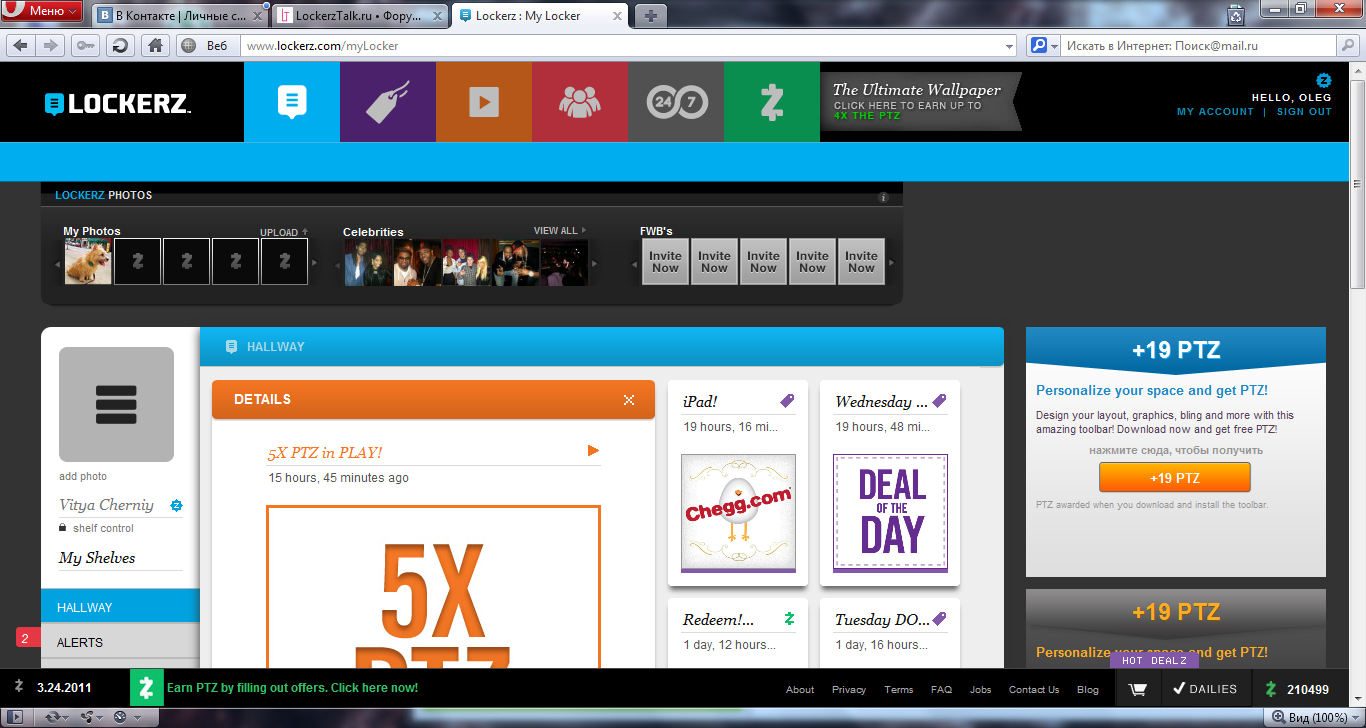
Task: Click UPLOAD in My Photos
Action: [284, 232]
